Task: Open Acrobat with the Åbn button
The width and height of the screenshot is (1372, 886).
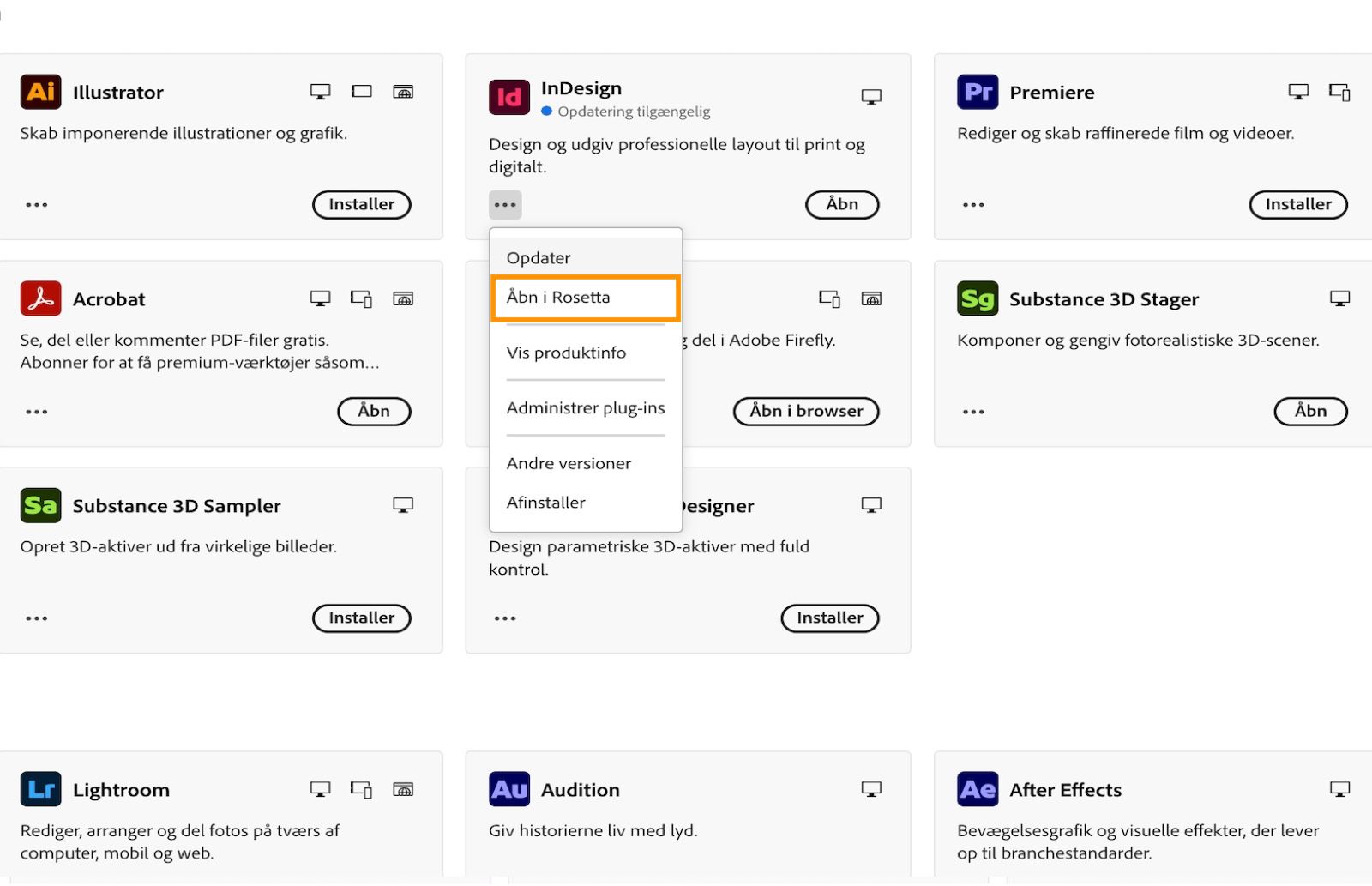Action: [374, 411]
